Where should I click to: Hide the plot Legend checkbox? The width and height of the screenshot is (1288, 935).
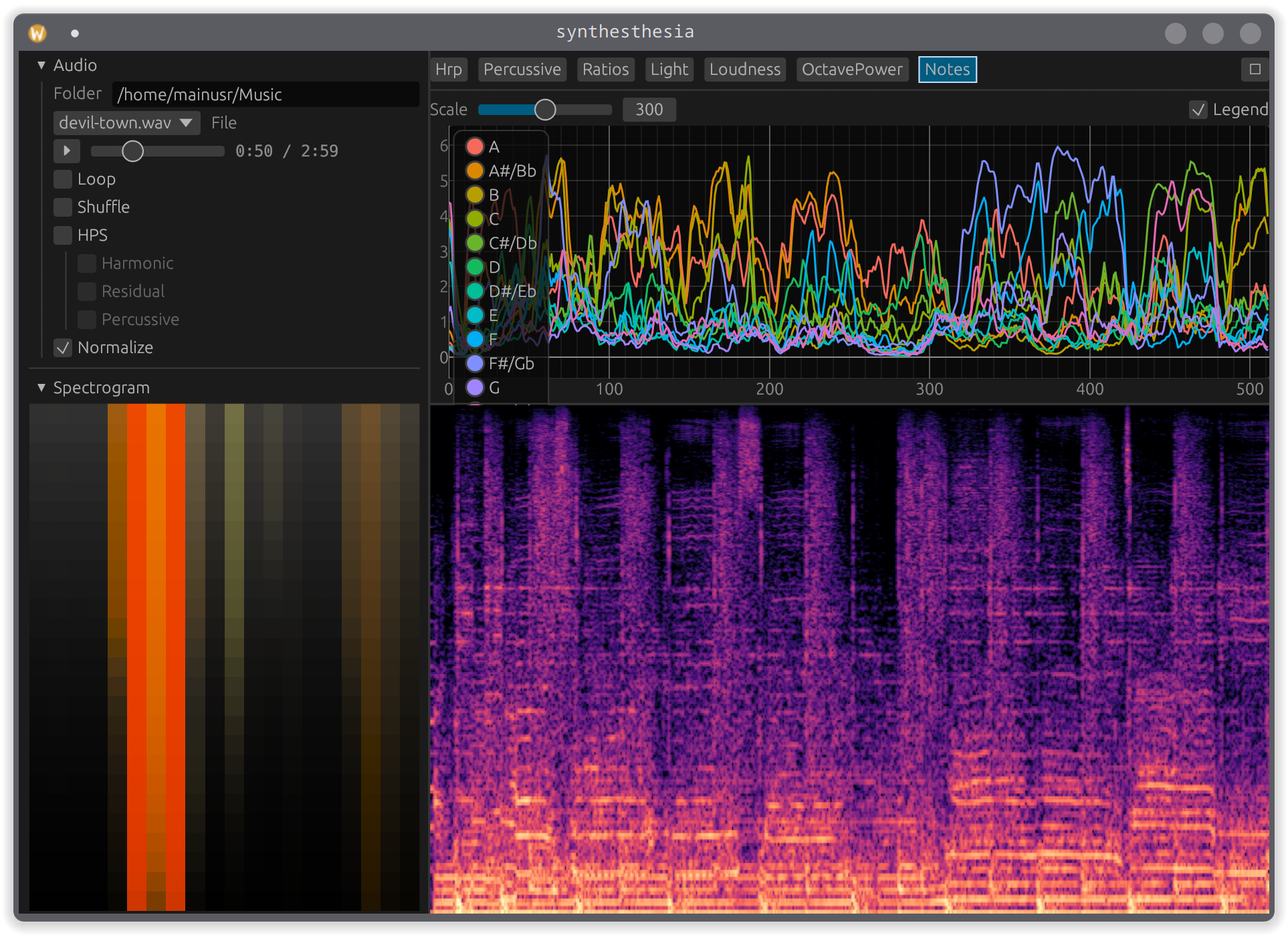click(1198, 110)
